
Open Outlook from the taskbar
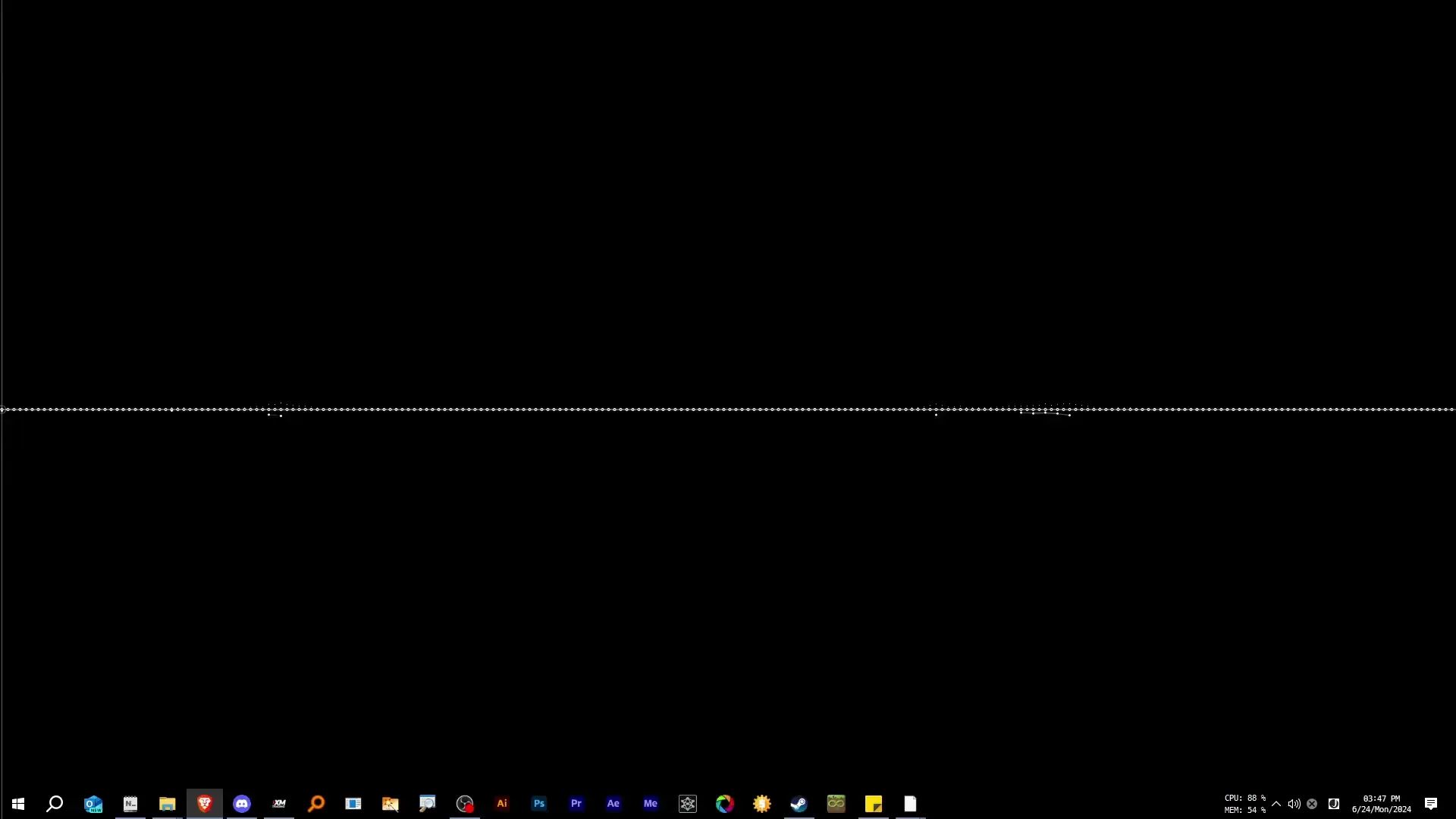tap(93, 804)
